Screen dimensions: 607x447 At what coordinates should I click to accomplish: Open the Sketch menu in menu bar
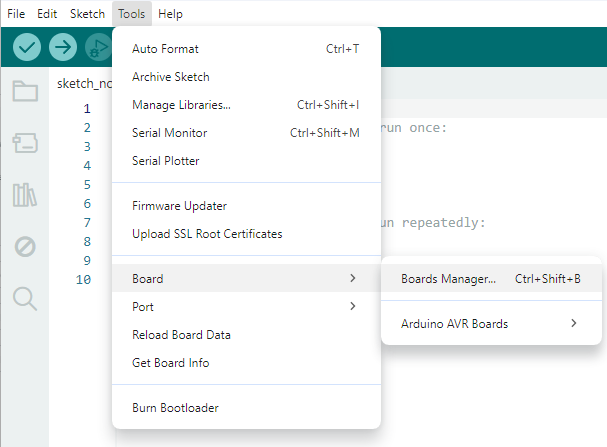click(x=87, y=14)
